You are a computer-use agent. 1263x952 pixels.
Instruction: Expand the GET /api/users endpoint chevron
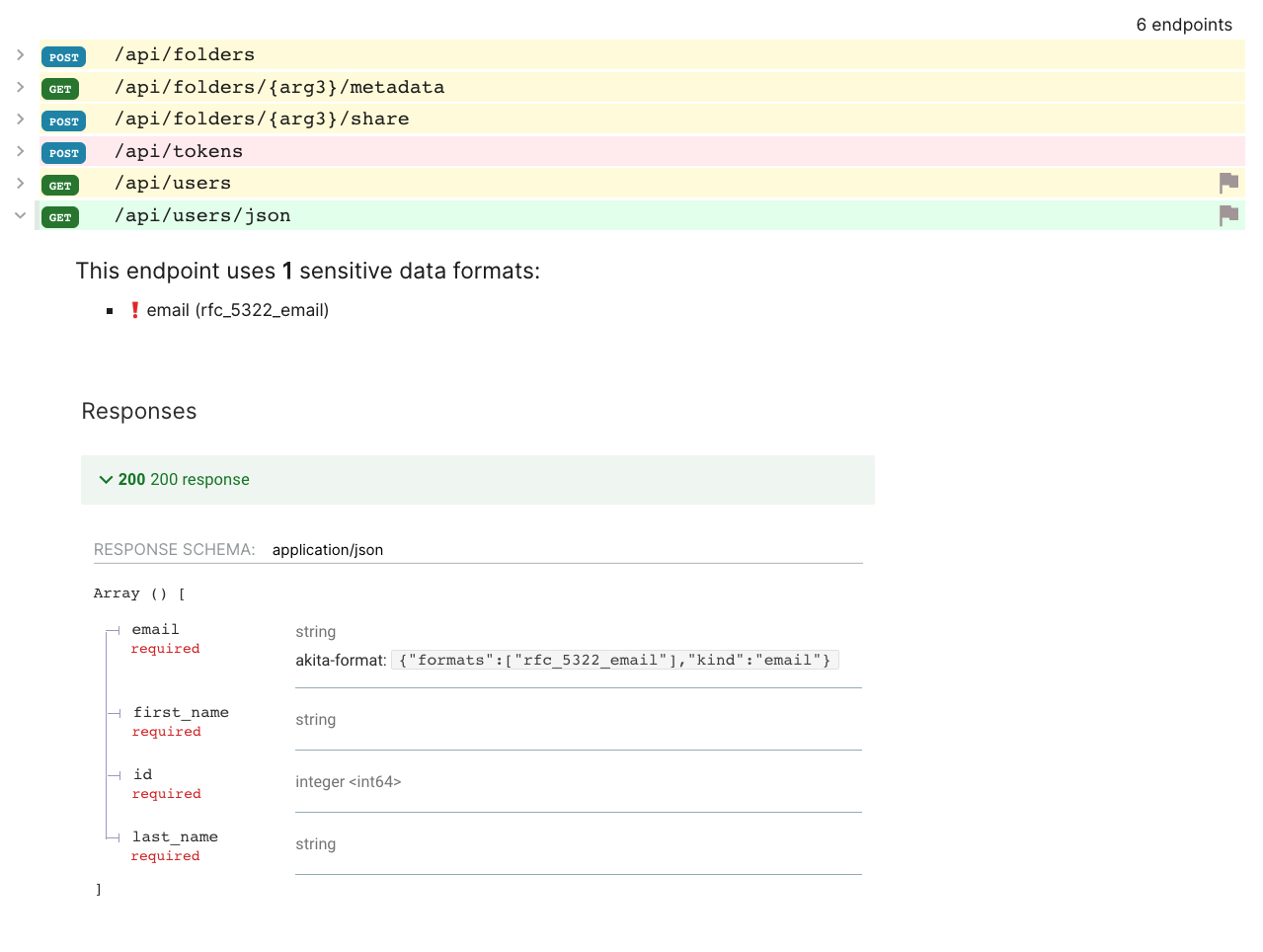click(x=20, y=183)
